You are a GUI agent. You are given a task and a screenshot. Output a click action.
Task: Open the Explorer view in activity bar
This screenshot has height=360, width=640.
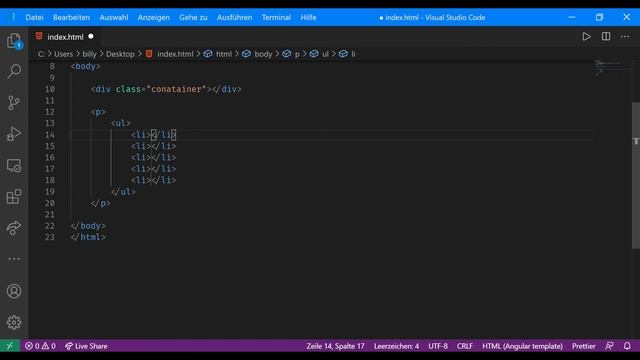click(14, 41)
